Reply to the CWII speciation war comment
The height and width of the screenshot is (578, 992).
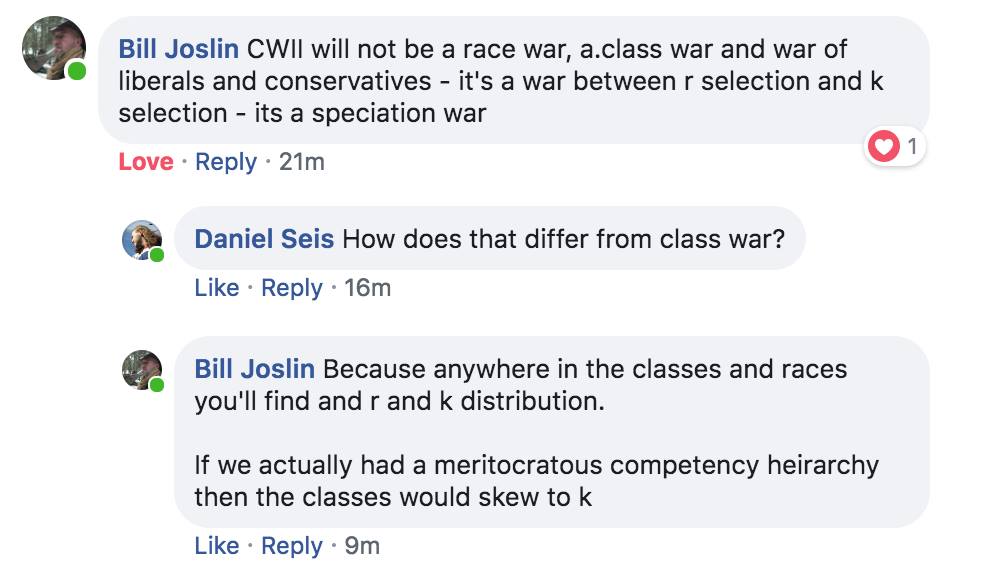[225, 162]
